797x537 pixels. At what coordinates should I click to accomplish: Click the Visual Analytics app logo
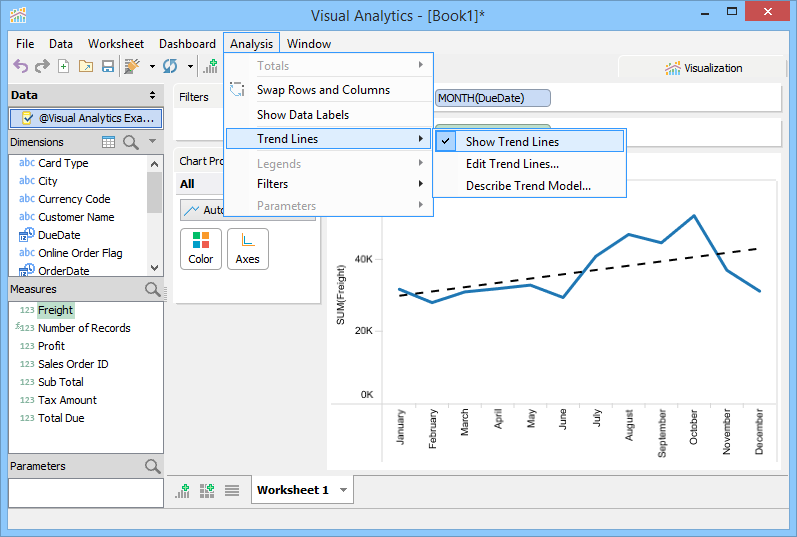point(18,15)
